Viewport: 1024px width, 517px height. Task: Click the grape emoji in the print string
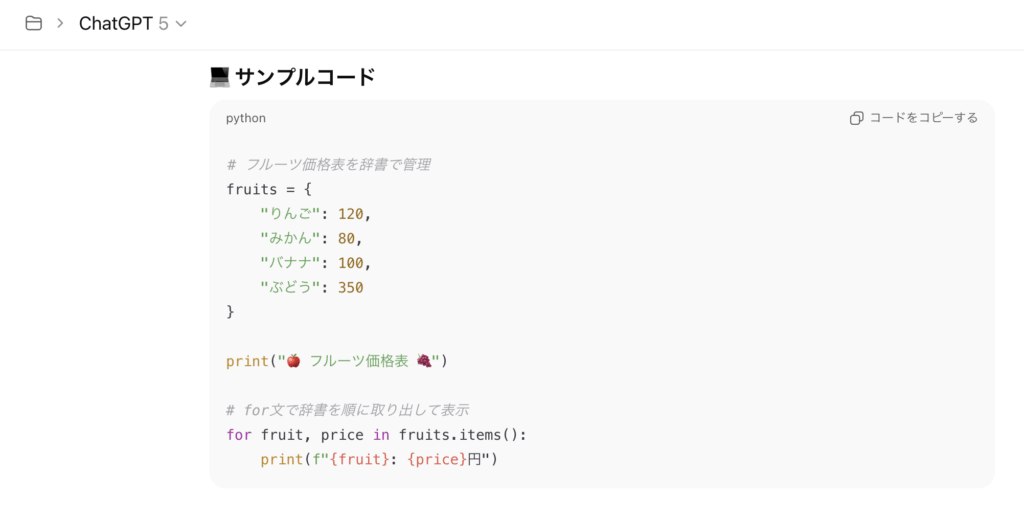[x=424, y=361]
